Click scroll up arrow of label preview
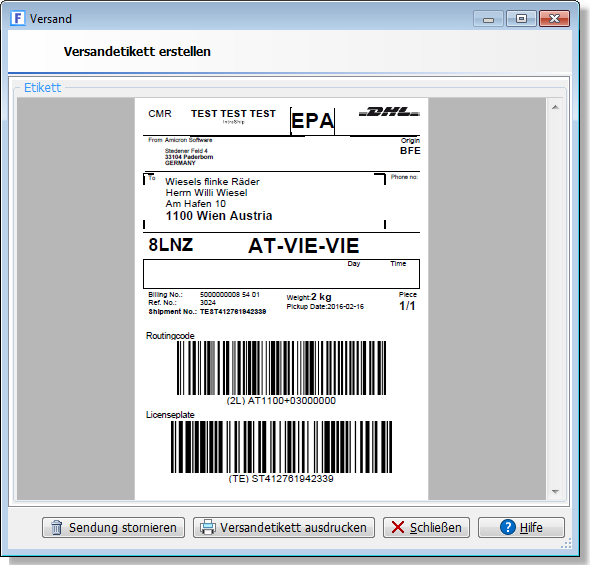The width and height of the screenshot is (590, 566). [555, 108]
